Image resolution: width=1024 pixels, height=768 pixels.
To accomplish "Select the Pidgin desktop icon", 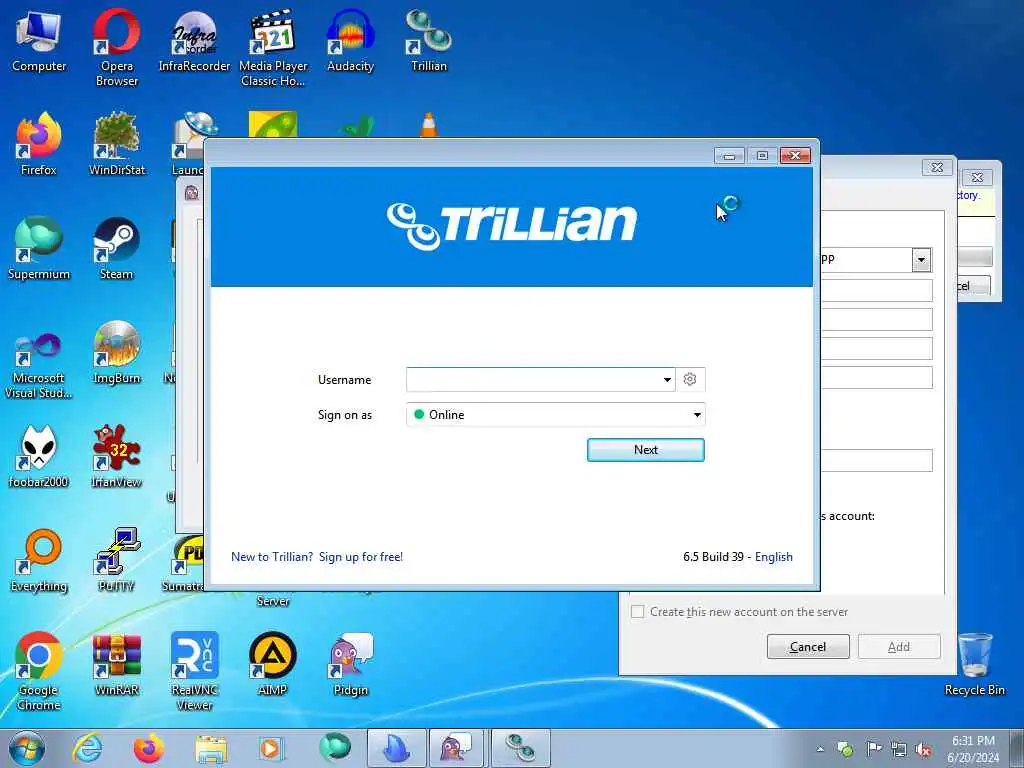I will pos(350,664).
